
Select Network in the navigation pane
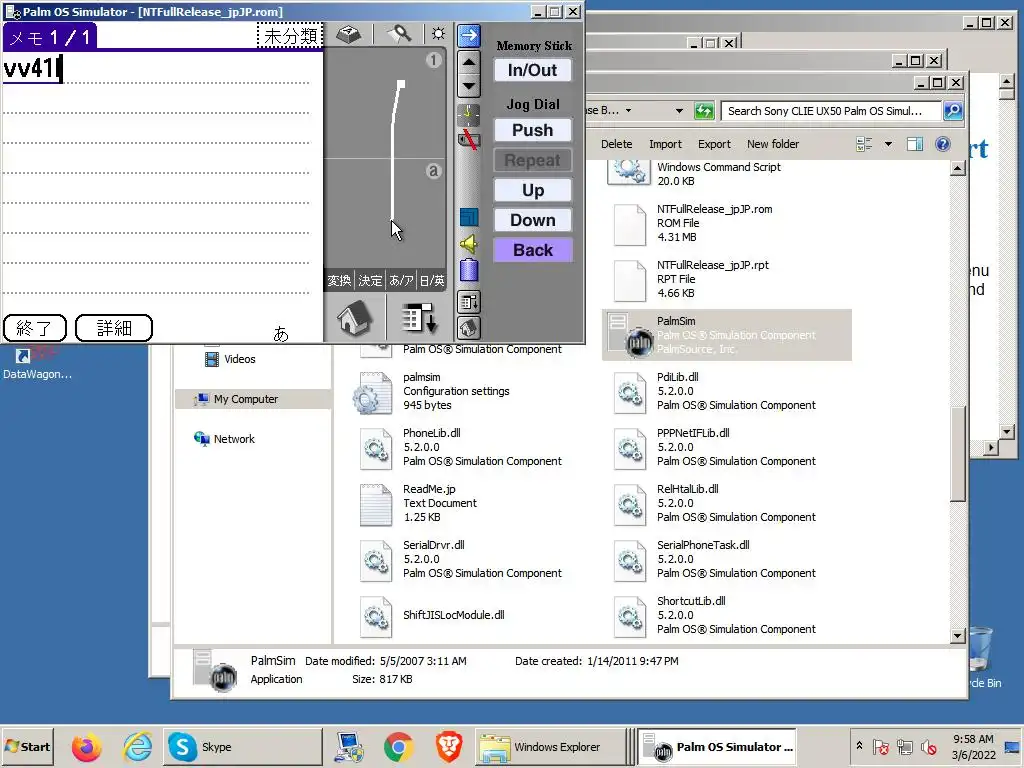pos(225,439)
